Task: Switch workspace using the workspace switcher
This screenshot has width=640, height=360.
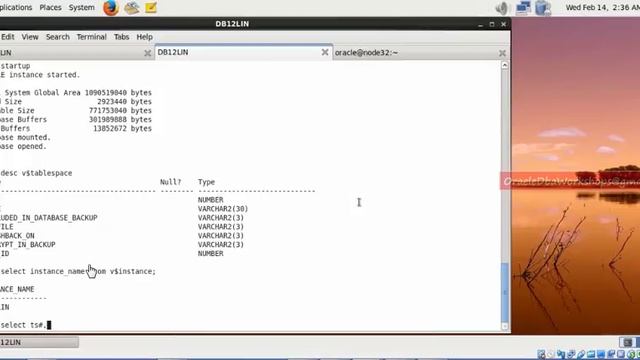Action: [x=629, y=342]
